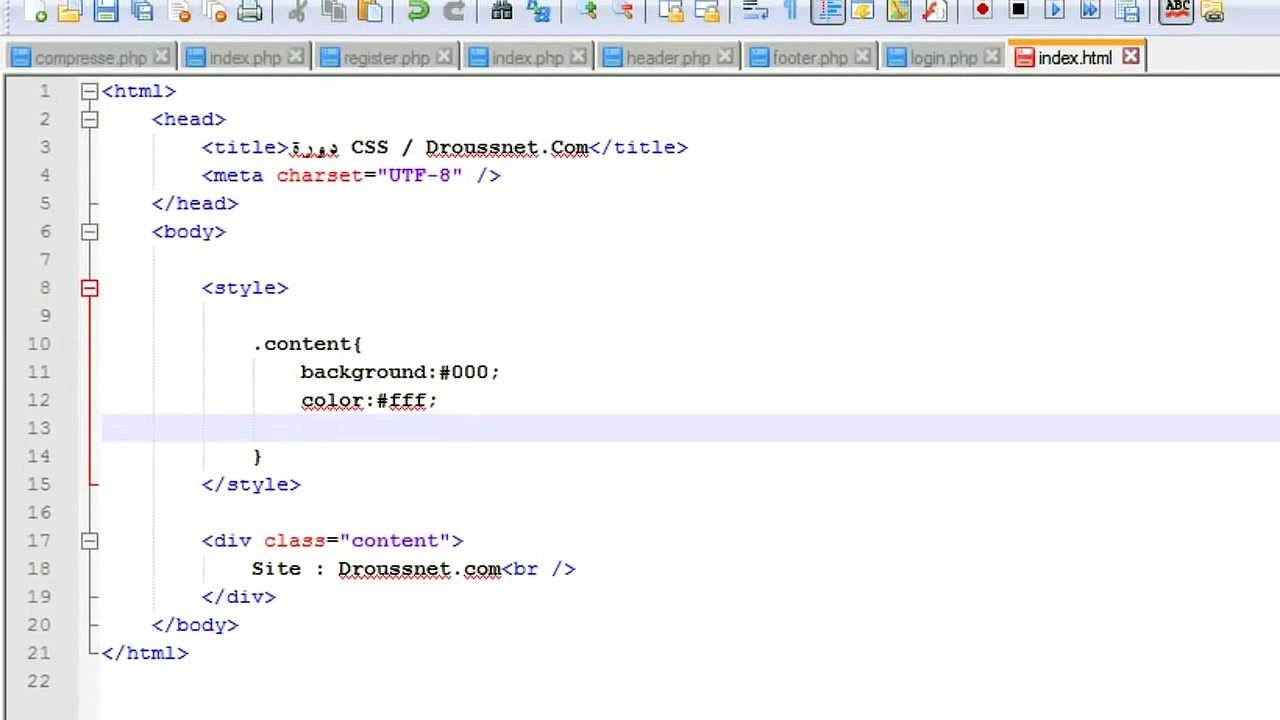The height and width of the screenshot is (720, 1280).
Task: Click 'Droussnet.com' on line 18
Action: [419, 569]
